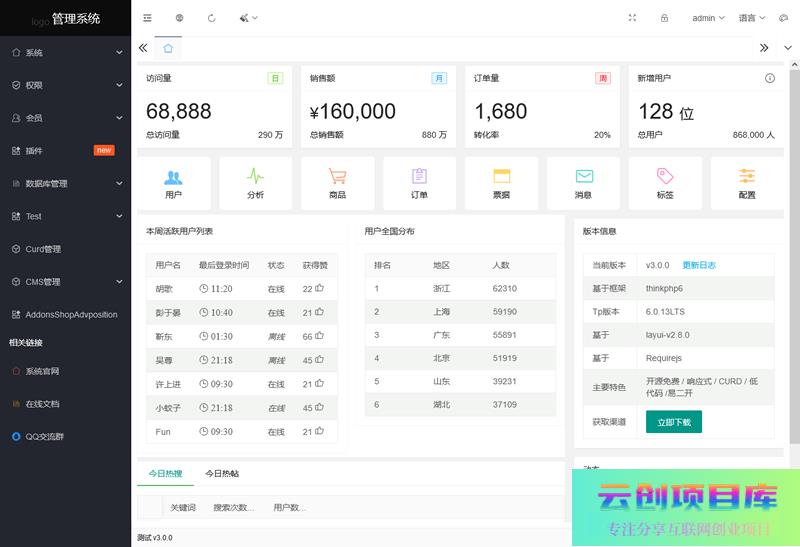This screenshot has height=547, width=800.
Task: Toggle the sidebar collapse menu icon
Action: tap(148, 18)
